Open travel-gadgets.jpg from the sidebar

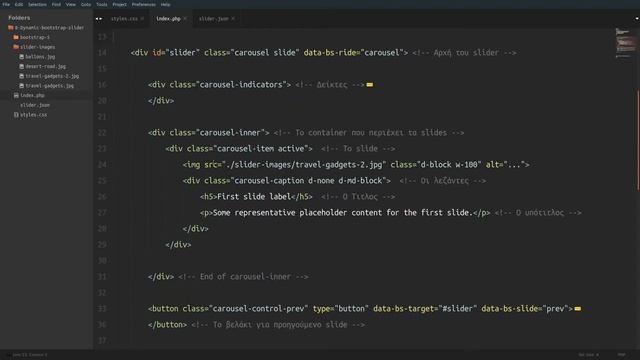(49, 86)
